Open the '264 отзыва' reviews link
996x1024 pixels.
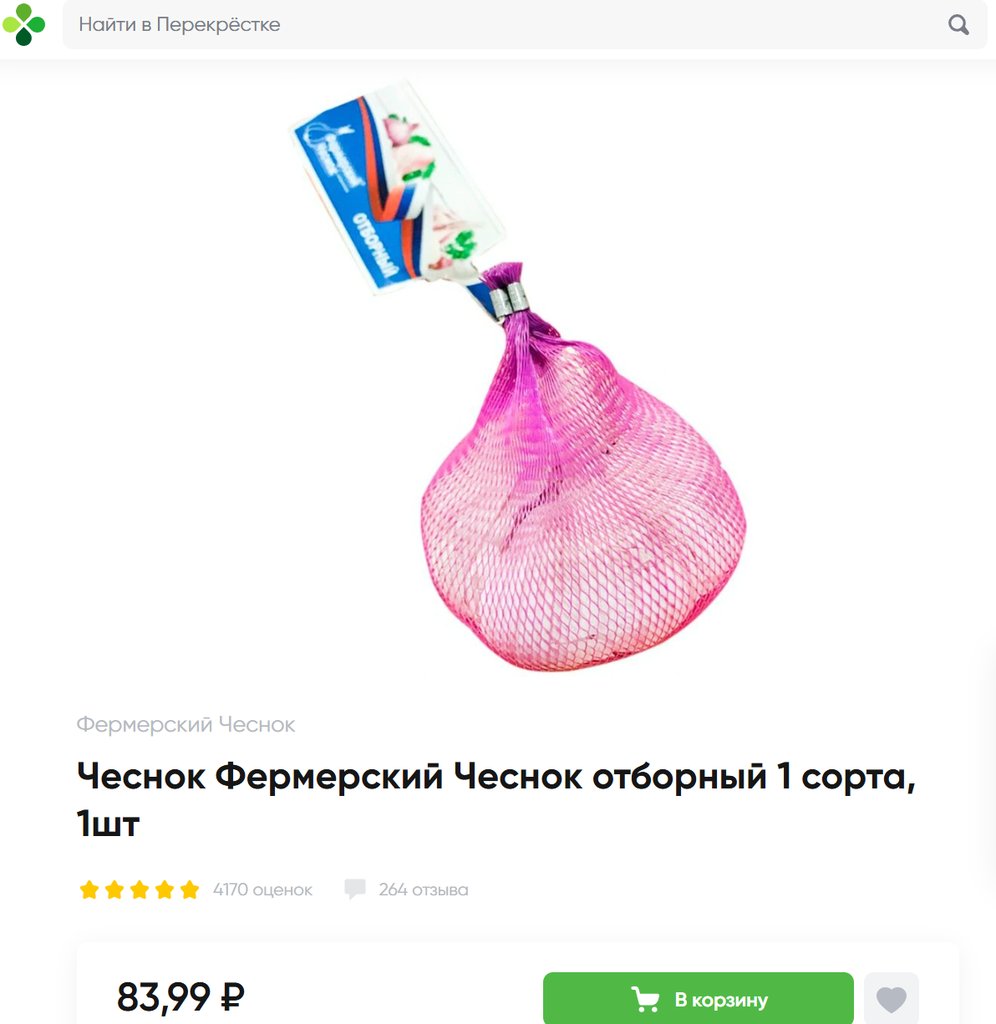pos(423,889)
